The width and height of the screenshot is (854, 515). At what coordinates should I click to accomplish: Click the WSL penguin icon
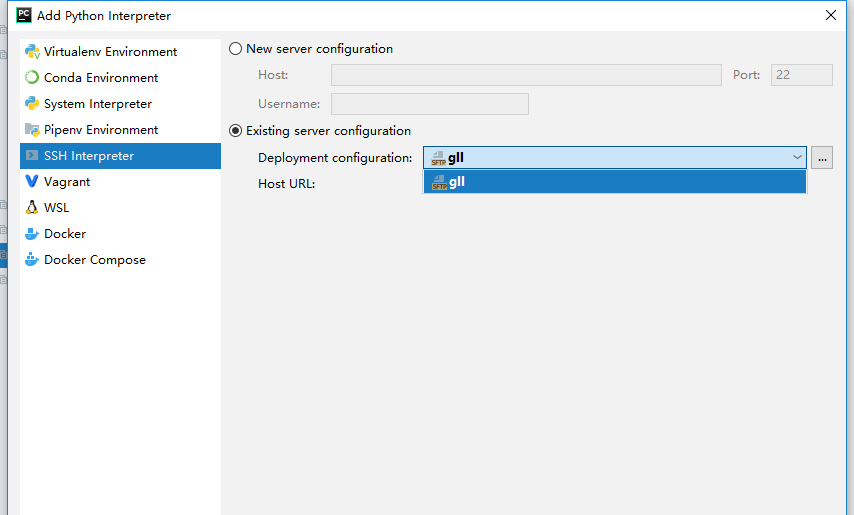(32, 207)
